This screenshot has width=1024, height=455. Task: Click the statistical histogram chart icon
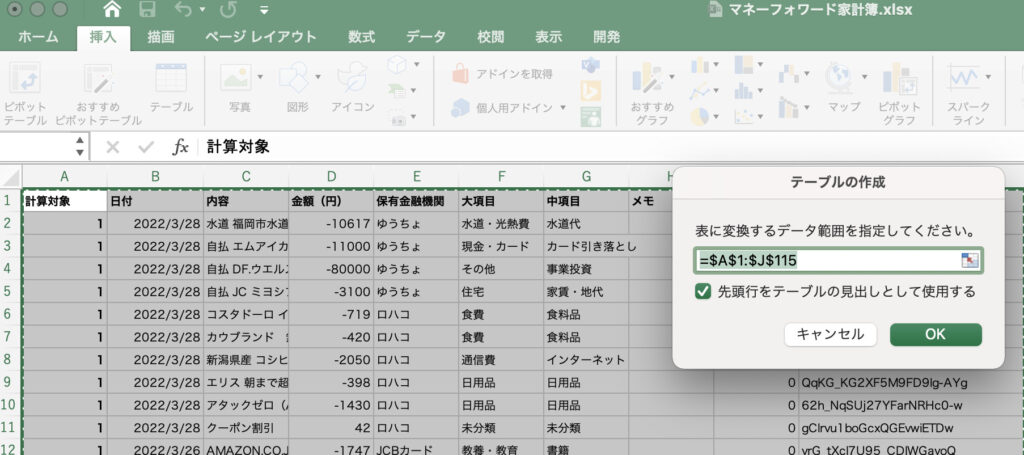click(744, 91)
